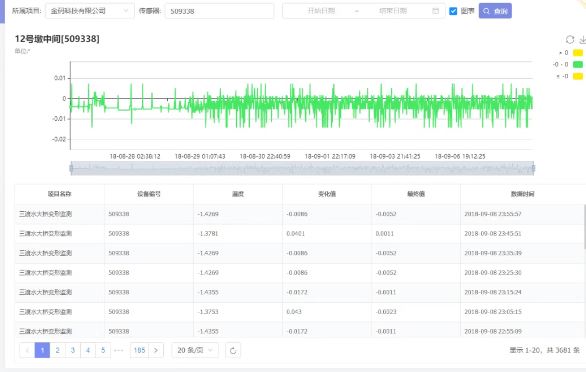Click the sensor number field showing 509338

[219, 11]
